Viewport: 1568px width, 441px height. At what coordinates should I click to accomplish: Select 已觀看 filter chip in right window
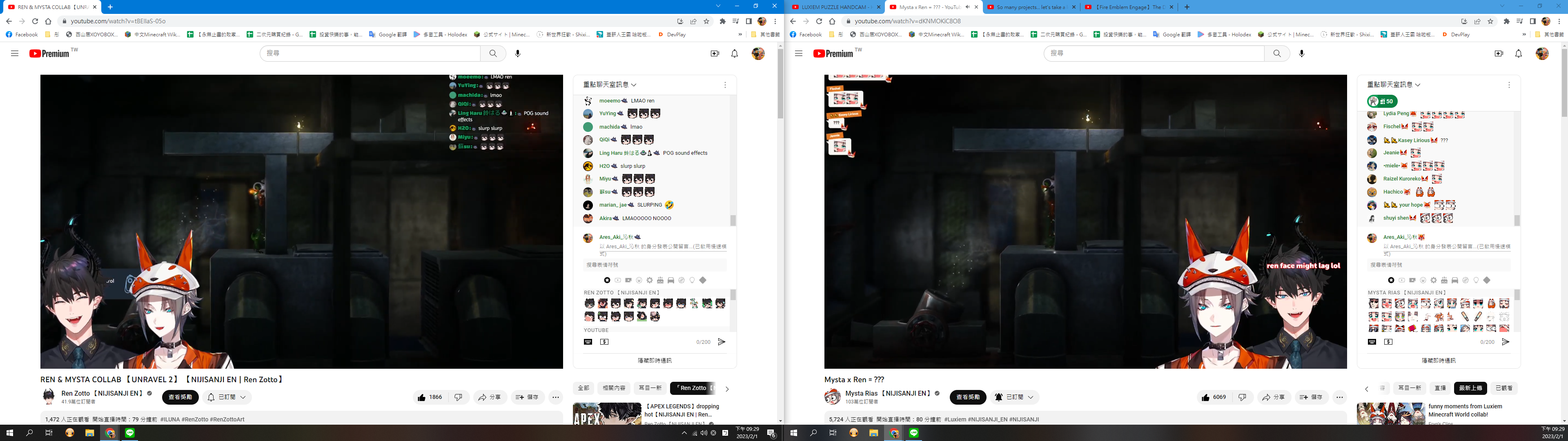(1503, 388)
